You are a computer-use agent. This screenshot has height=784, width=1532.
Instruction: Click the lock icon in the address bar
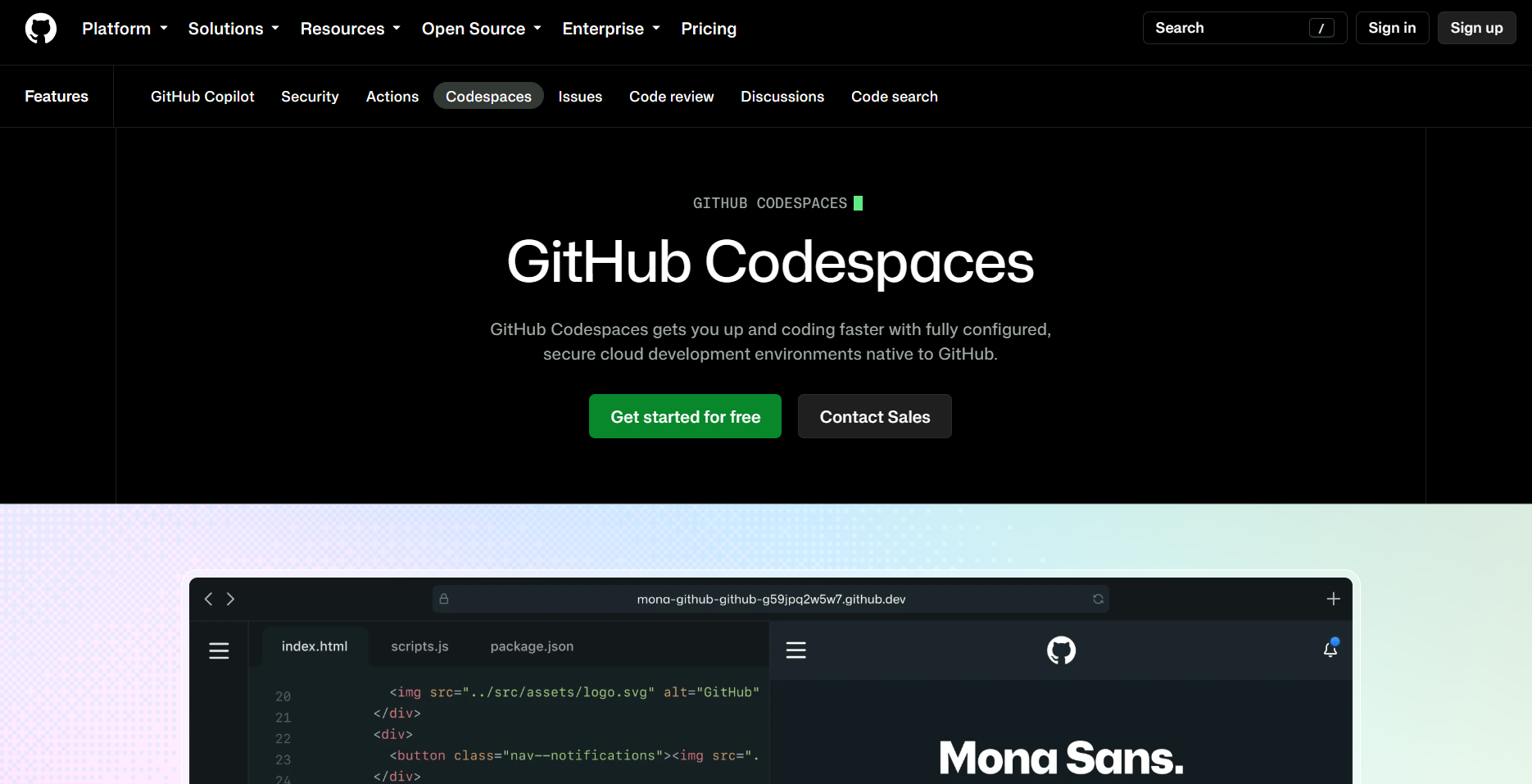[444, 599]
